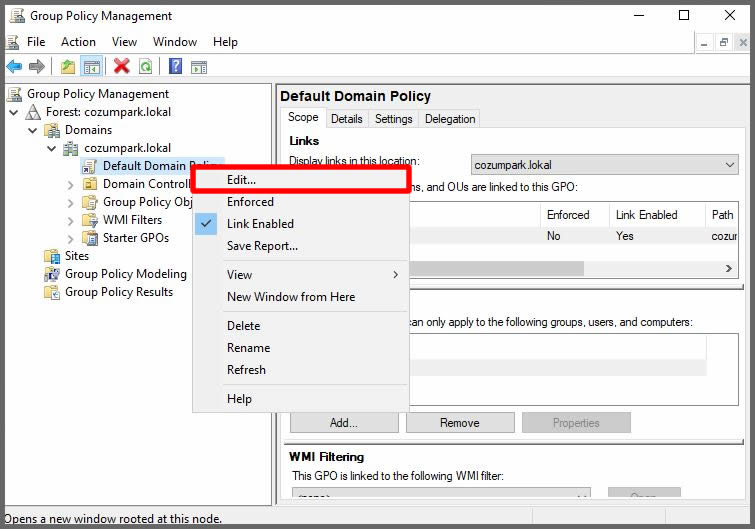755x529 pixels.
Task: Click the Group Policy Management root node icon
Action: click(x=15, y=94)
